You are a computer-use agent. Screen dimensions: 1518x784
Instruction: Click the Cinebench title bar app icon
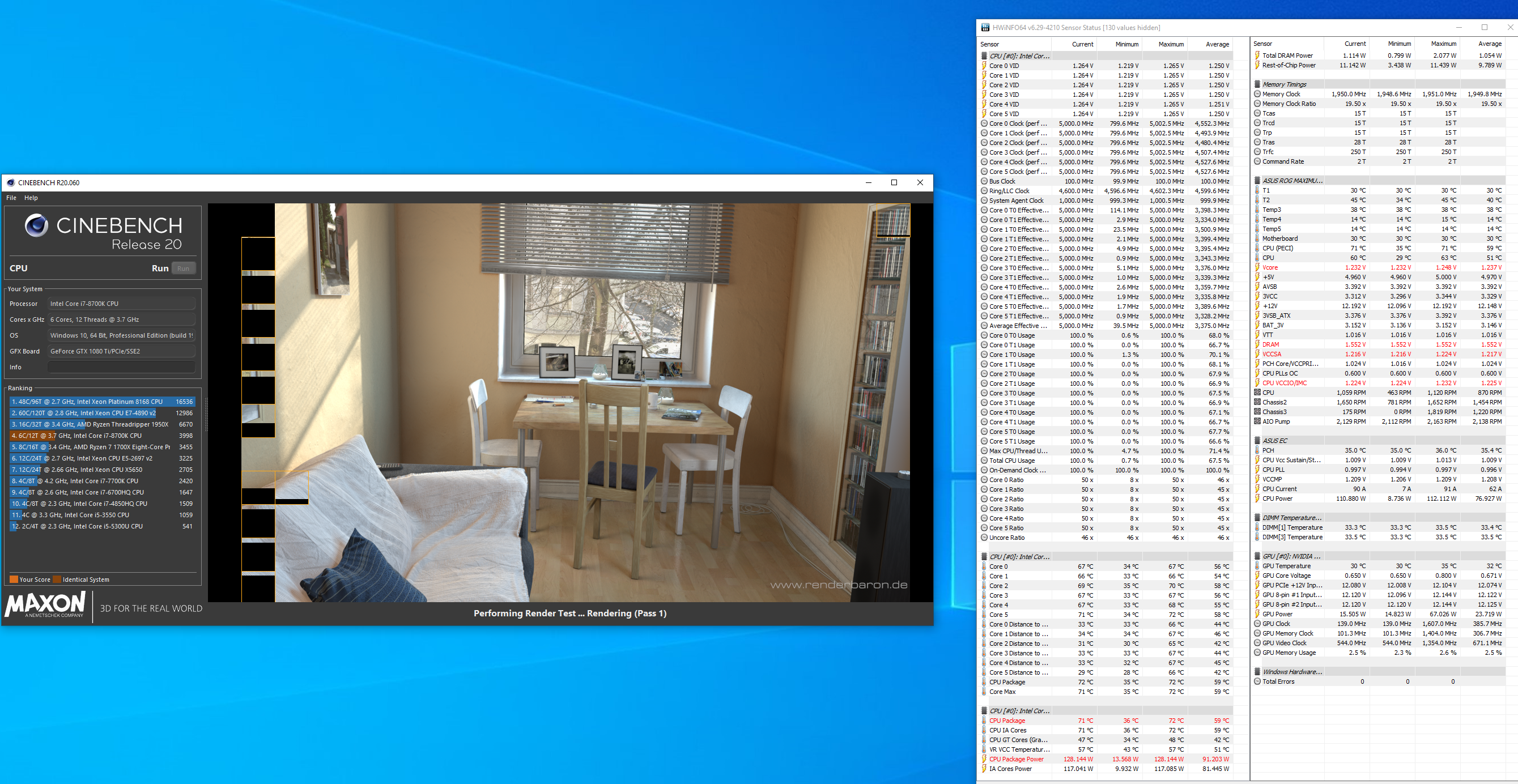(x=11, y=182)
